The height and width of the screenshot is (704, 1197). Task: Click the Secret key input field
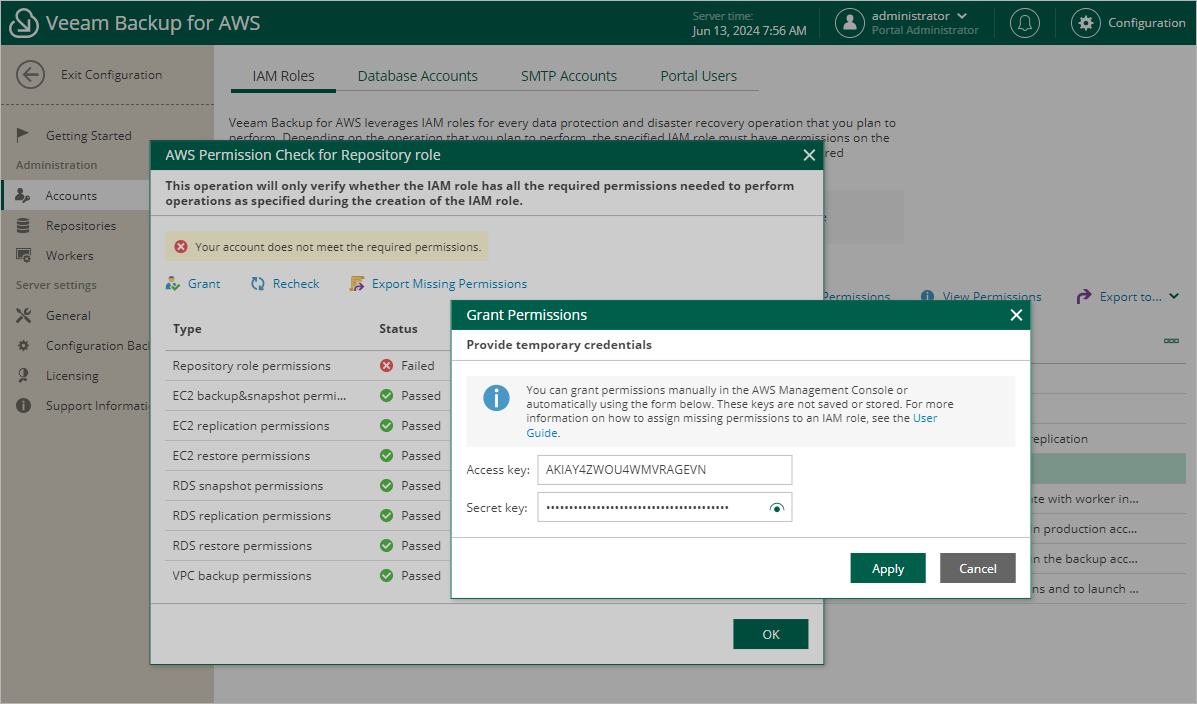coord(665,507)
